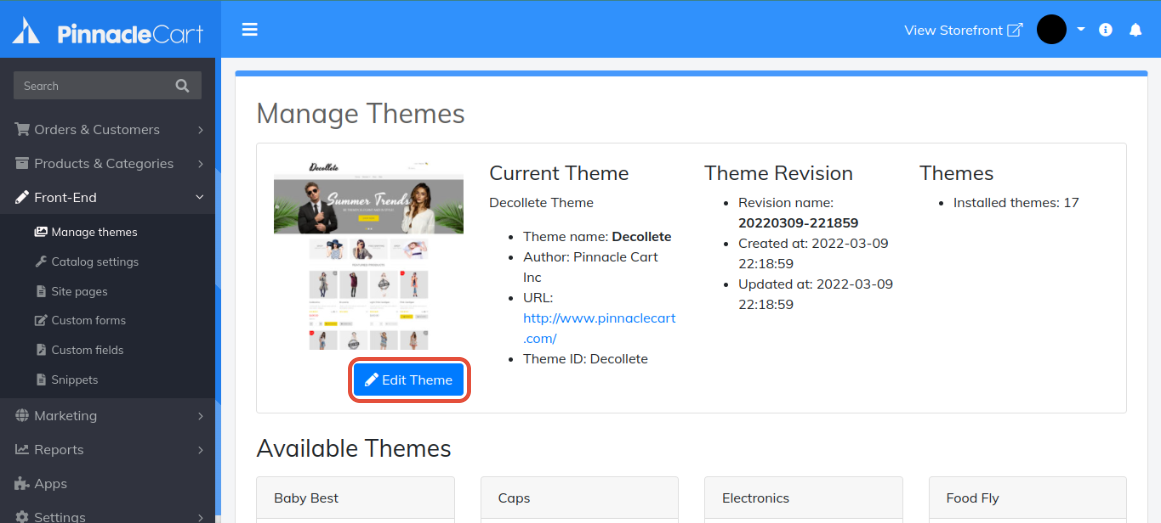Click the Edit Theme button
Viewport: 1161px width, 523px height.
[x=409, y=380]
